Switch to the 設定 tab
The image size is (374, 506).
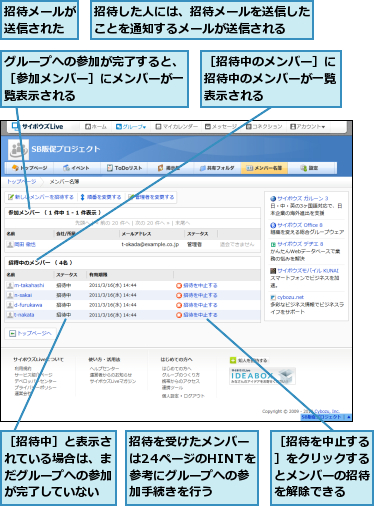(x=309, y=168)
